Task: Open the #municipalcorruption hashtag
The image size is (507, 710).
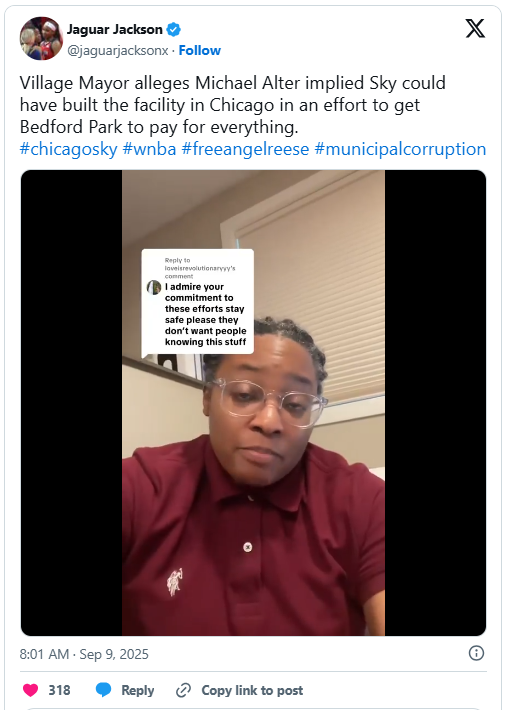Action: pyautogui.click(x=400, y=149)
